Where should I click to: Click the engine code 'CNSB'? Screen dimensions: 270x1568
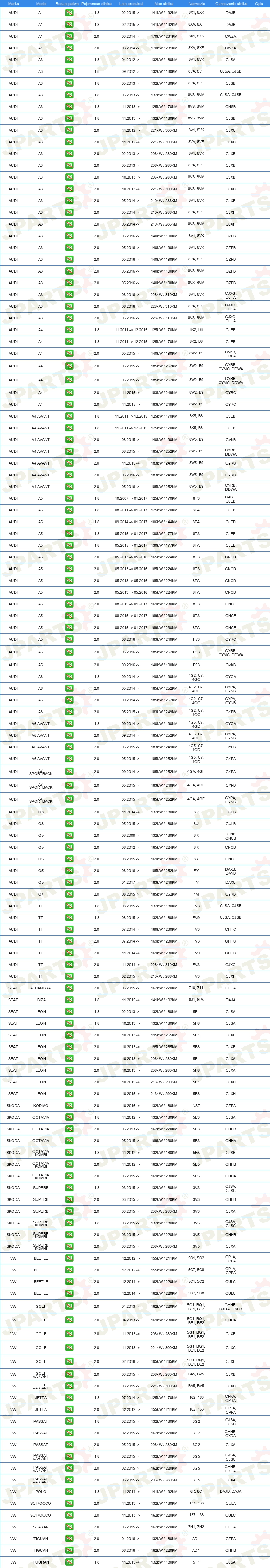point(231,106)
